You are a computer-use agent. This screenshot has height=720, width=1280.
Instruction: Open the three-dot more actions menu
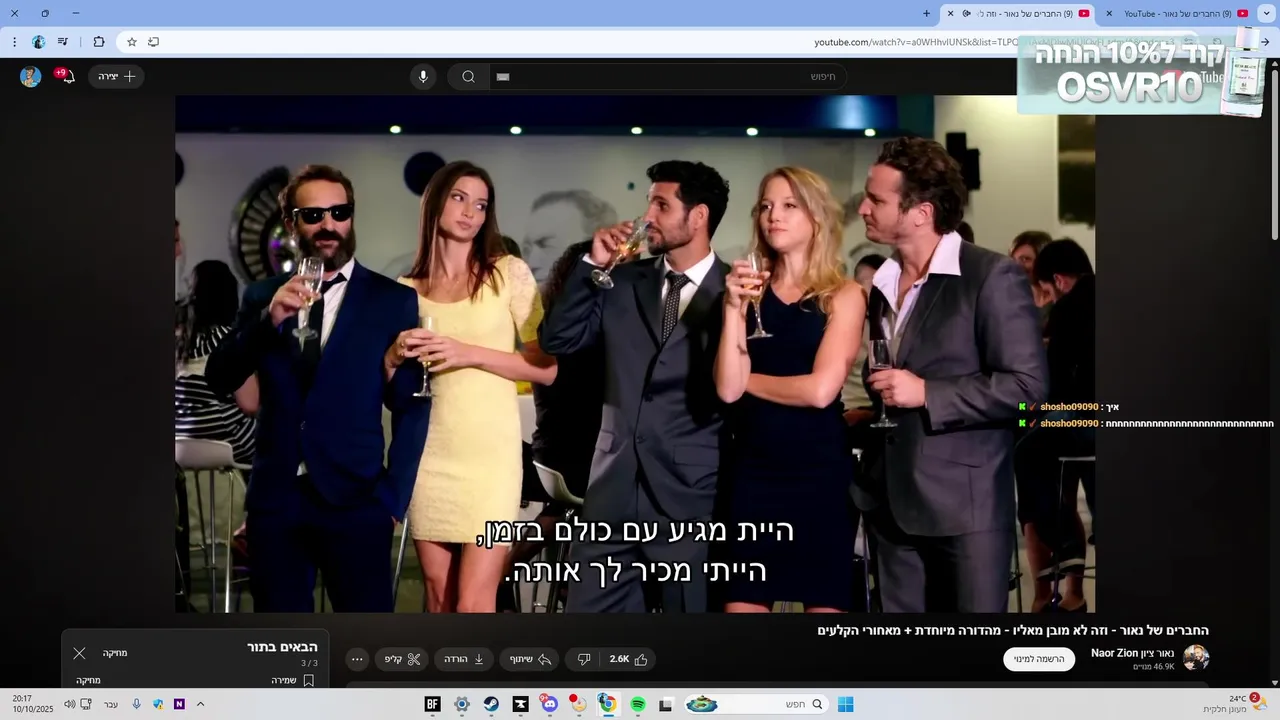click(357, 659)
